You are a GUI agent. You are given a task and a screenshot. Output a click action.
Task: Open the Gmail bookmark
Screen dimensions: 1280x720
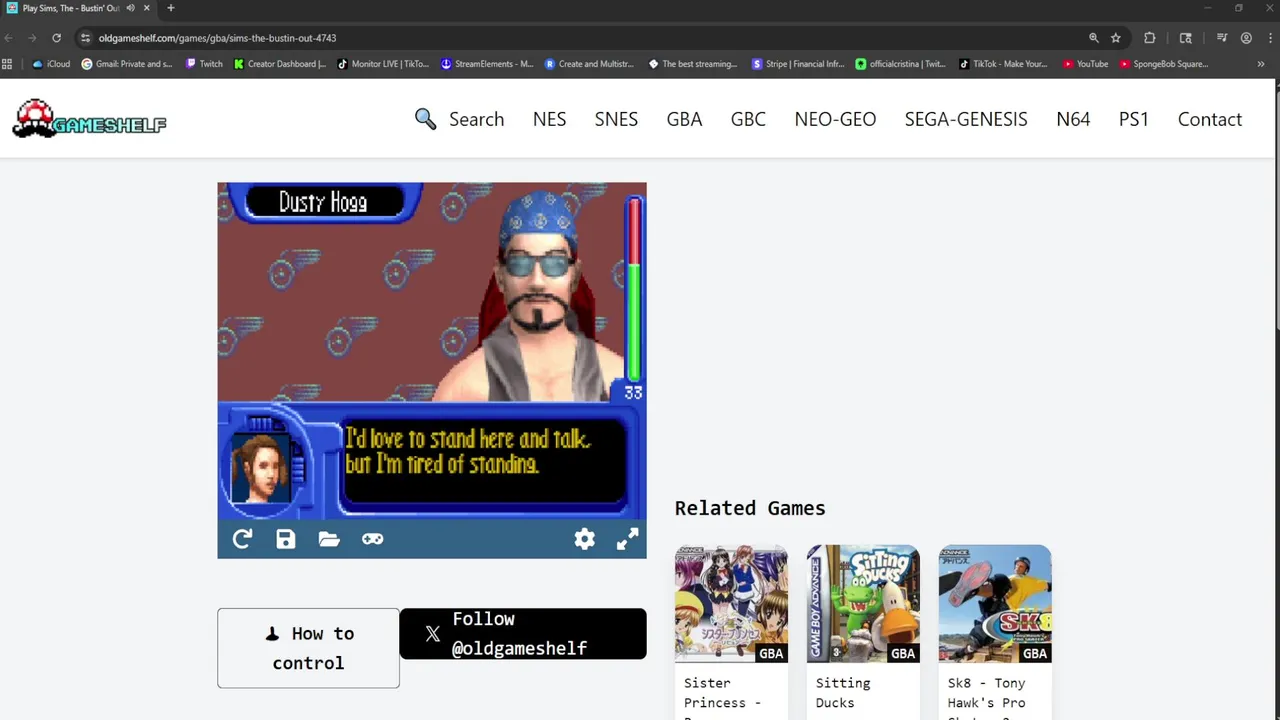coord(127,64)
